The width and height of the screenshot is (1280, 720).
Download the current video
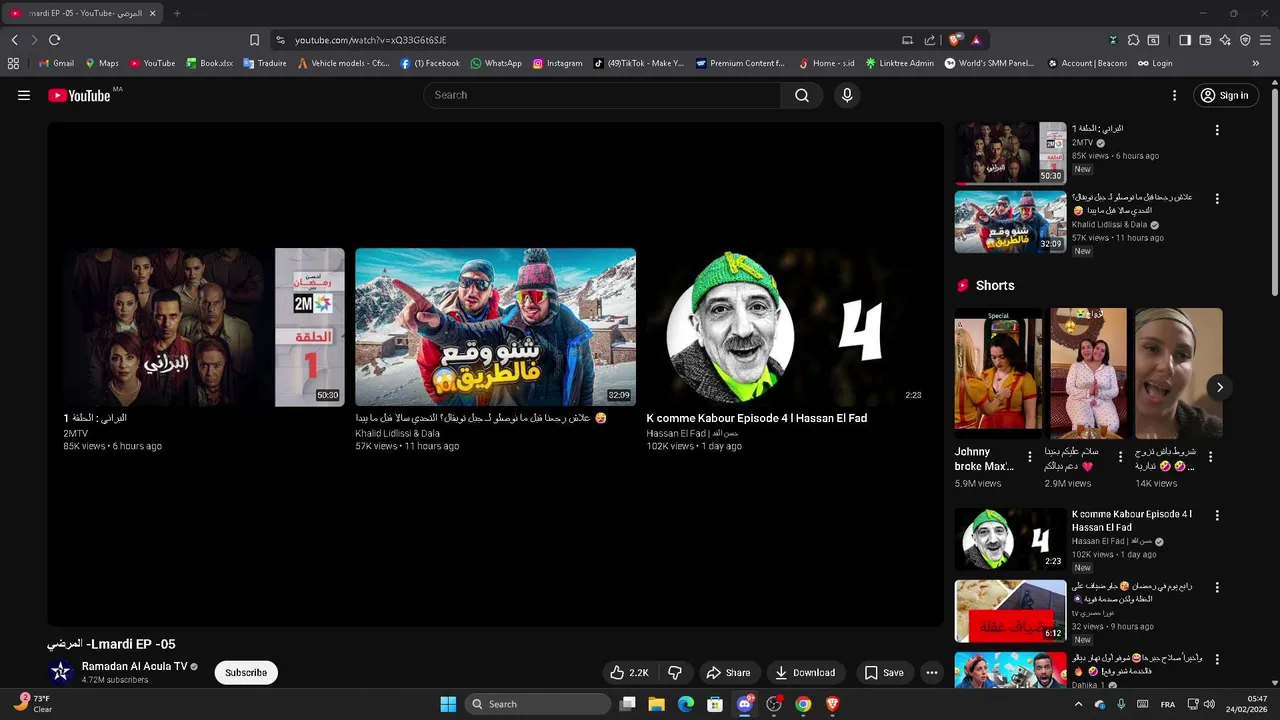pos(805,673)
